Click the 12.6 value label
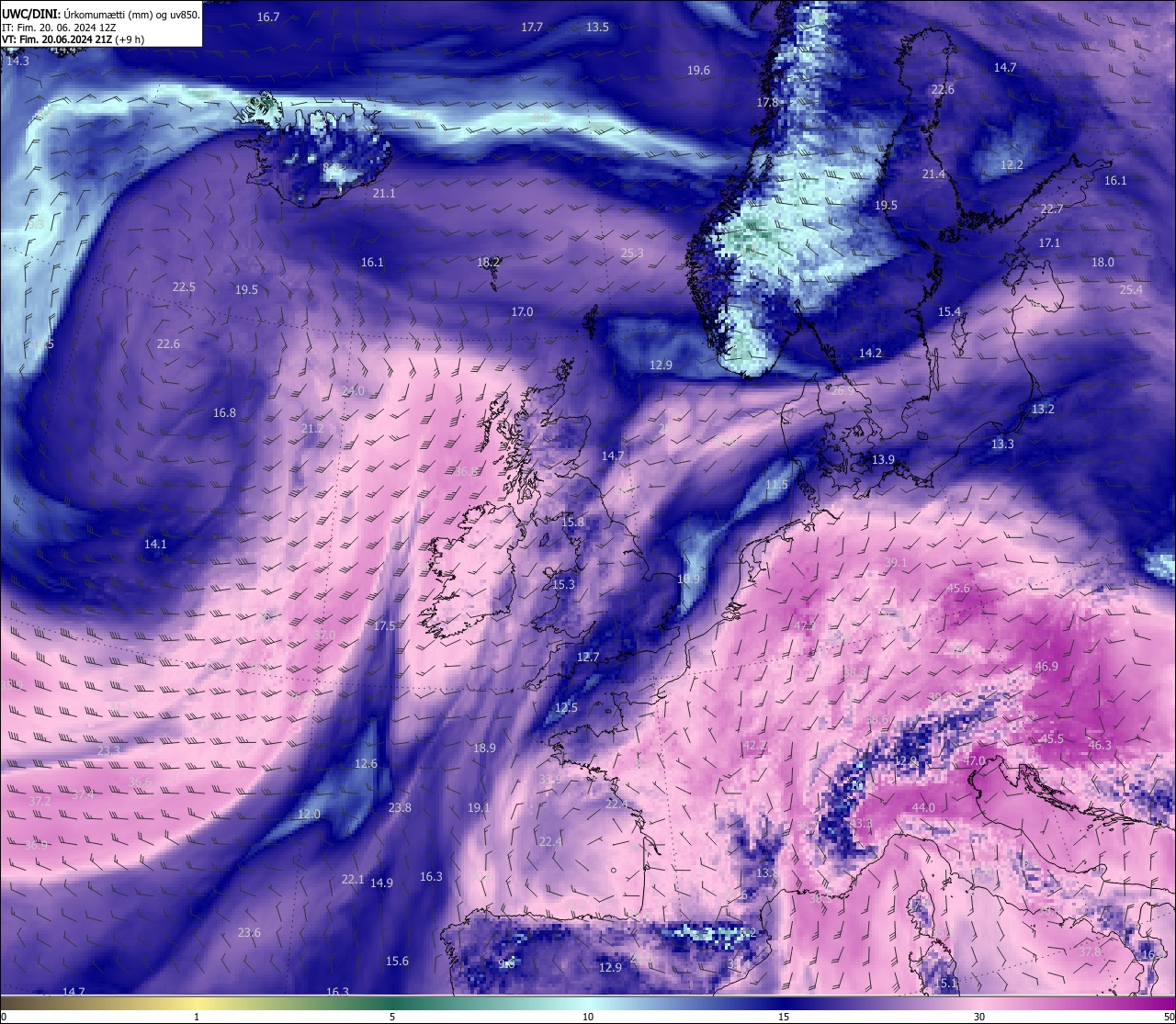The width and height of the screenshot is (1176, 1024). pyautogui.click(x=366, y=764)
